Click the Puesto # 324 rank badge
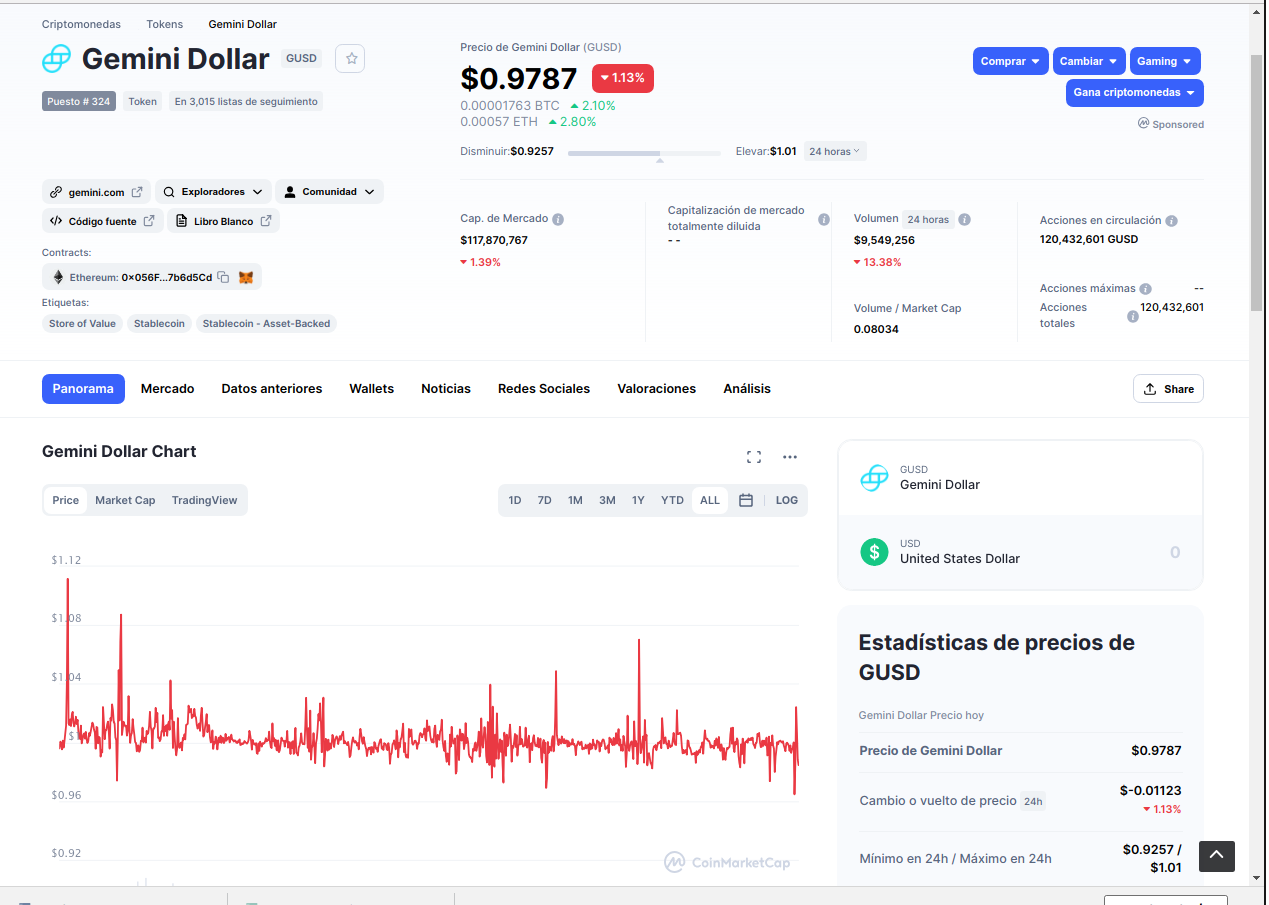Screen dimensions: 1269x905 79,101
